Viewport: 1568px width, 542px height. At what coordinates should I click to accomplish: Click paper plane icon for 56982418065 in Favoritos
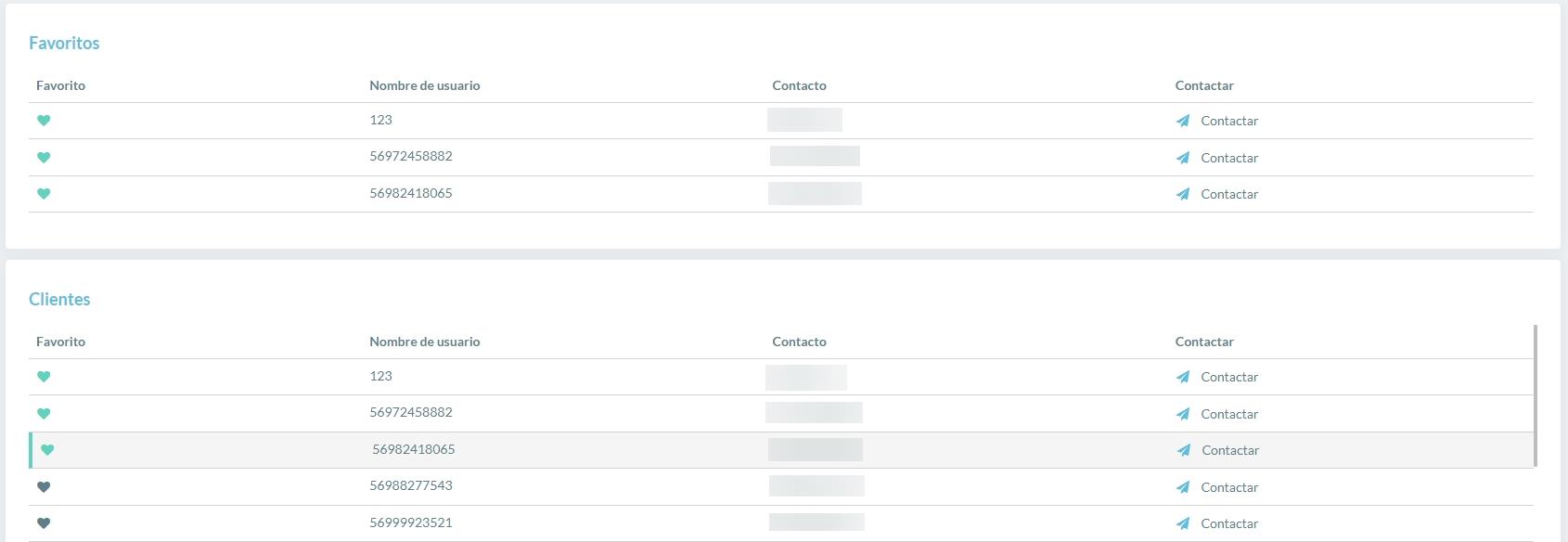[1183, 194]
